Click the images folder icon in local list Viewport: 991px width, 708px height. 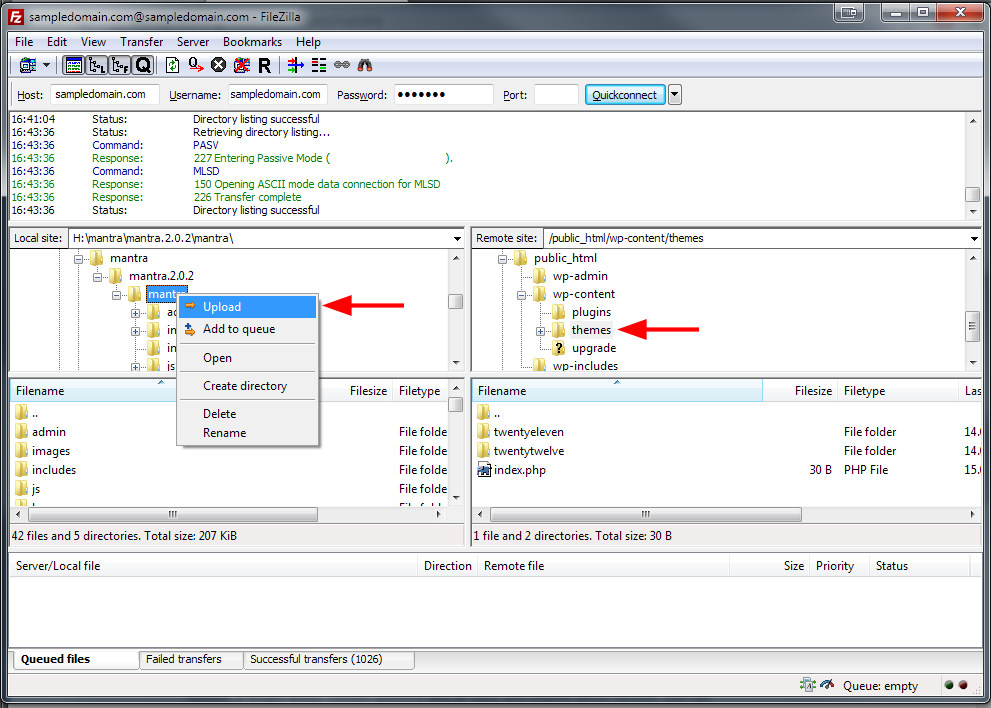pyautogui.click(x=21, y=451)
